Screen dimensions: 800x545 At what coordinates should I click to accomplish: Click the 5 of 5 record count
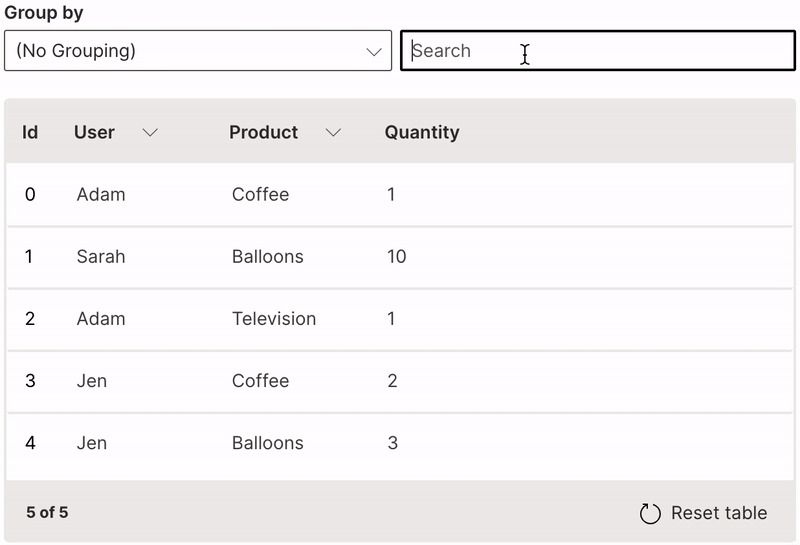(x=47, y=513)
